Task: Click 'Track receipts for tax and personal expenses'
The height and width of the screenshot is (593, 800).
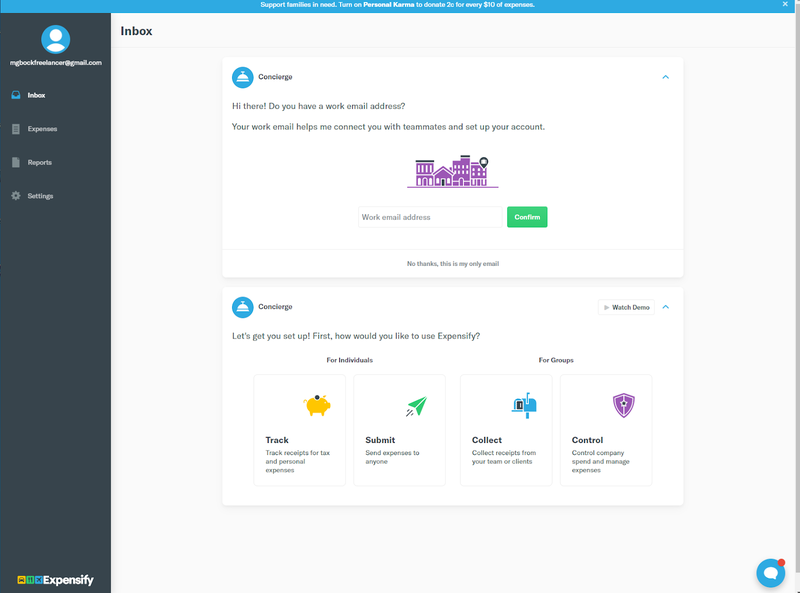Action: (x=297, y=461)
